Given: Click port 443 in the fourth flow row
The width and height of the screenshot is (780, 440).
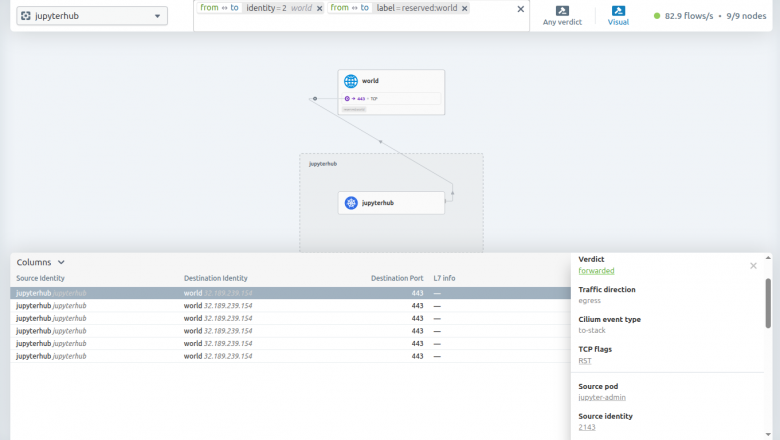Looking at the screenshot, I should (417, 331).
